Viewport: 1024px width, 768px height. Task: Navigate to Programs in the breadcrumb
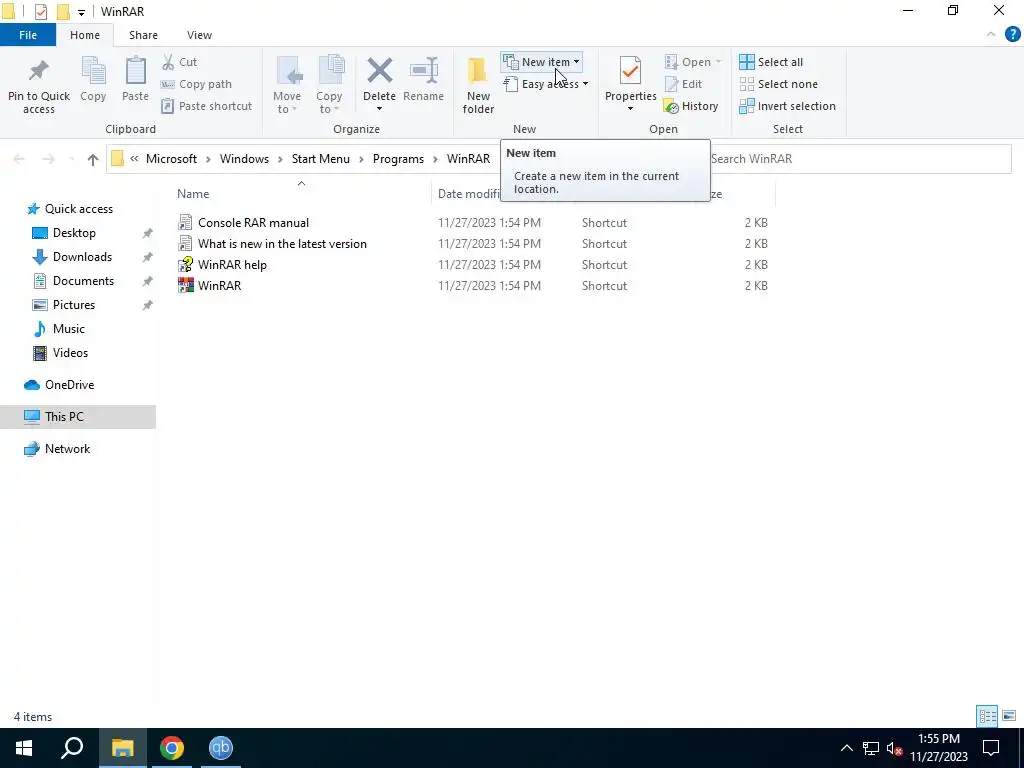coord(398,159)
